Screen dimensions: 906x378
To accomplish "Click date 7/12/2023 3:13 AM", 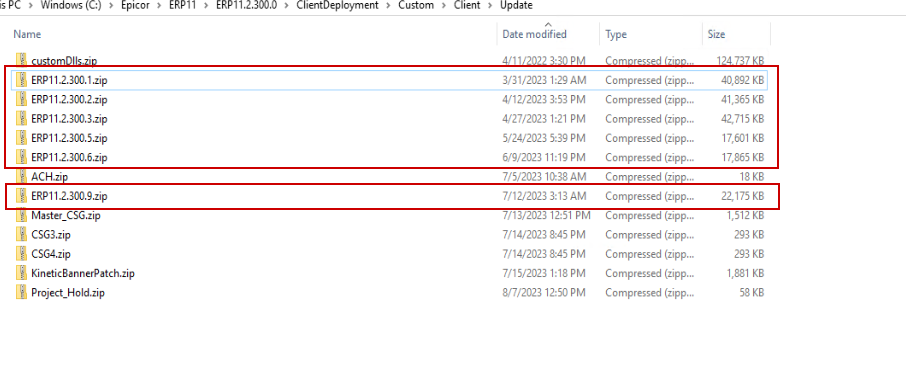I will pos(544,196).
